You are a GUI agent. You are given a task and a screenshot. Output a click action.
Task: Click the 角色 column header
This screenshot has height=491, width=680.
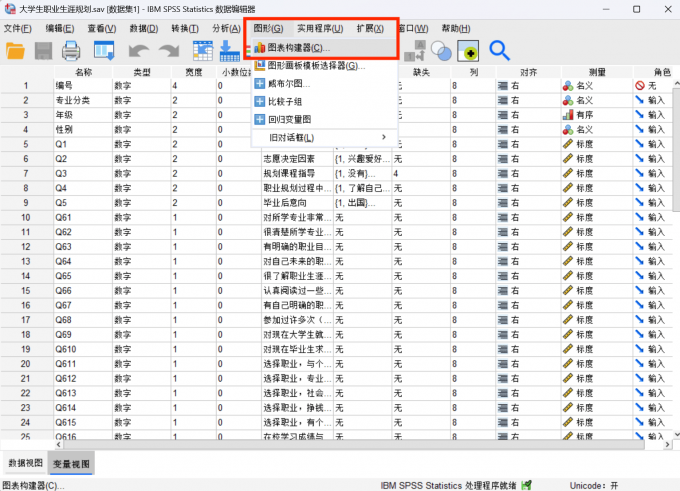(x=657, y=72)
